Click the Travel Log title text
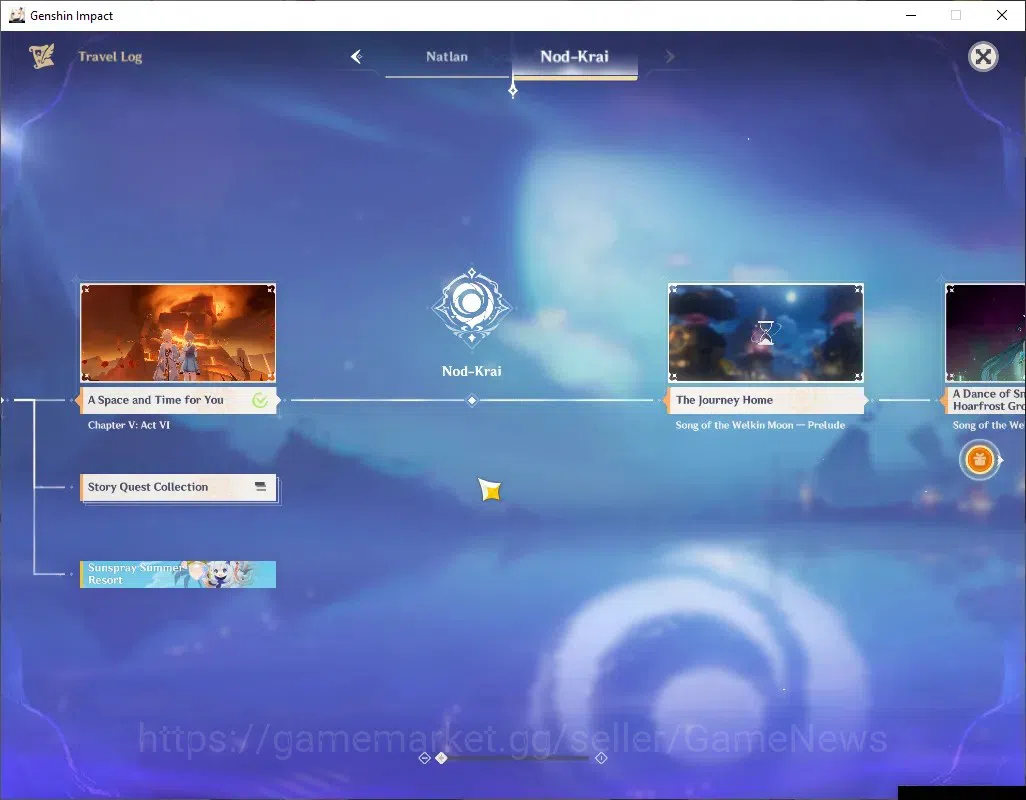Image resolution: width=1026 pixels, height=800 pixels. 110,57
